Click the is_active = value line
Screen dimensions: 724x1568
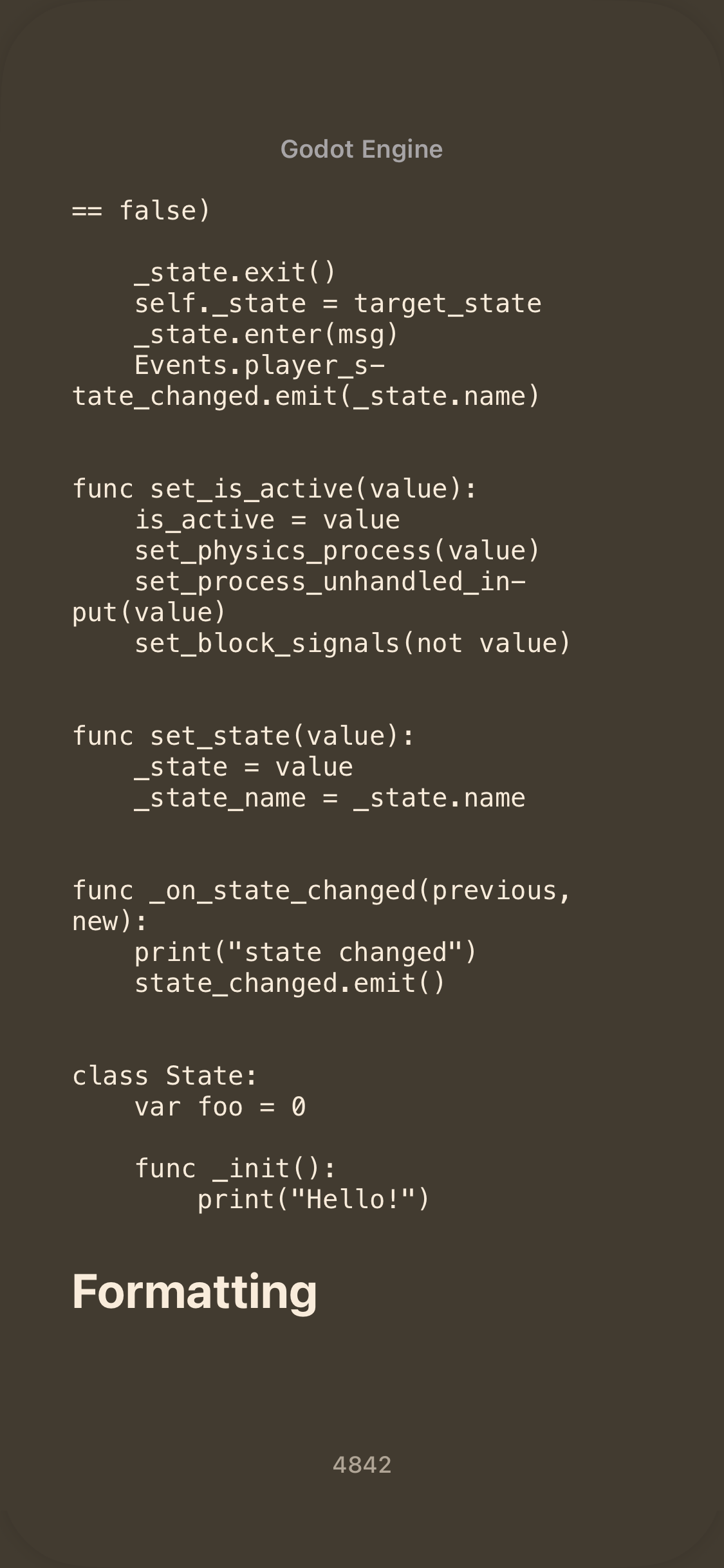point(267,519)
